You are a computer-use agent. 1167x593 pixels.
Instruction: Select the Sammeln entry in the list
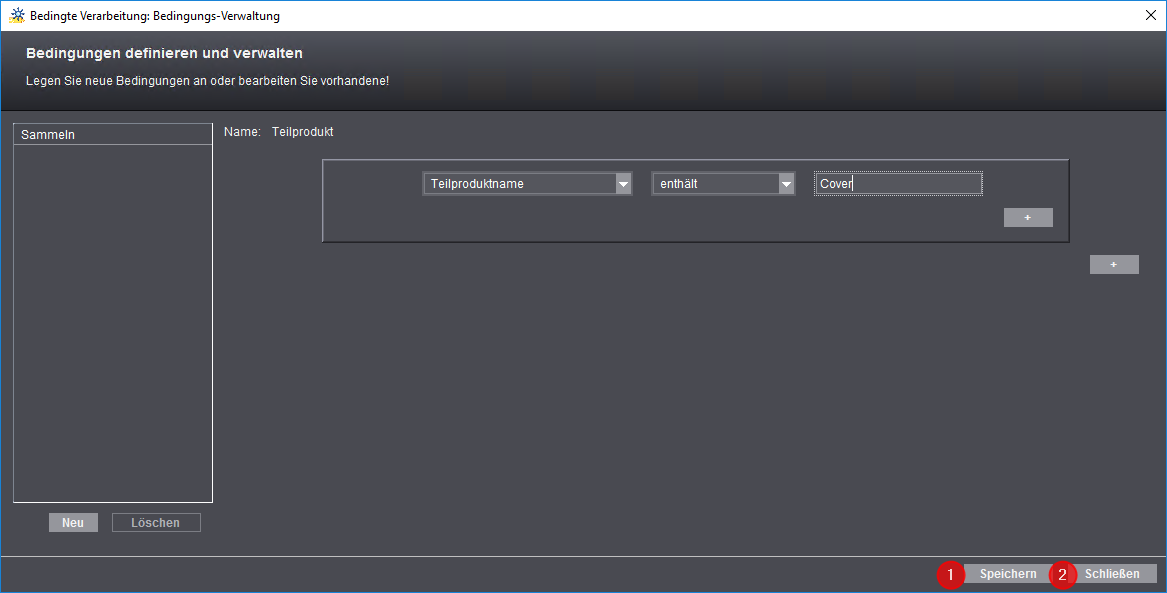coord(112,134)
